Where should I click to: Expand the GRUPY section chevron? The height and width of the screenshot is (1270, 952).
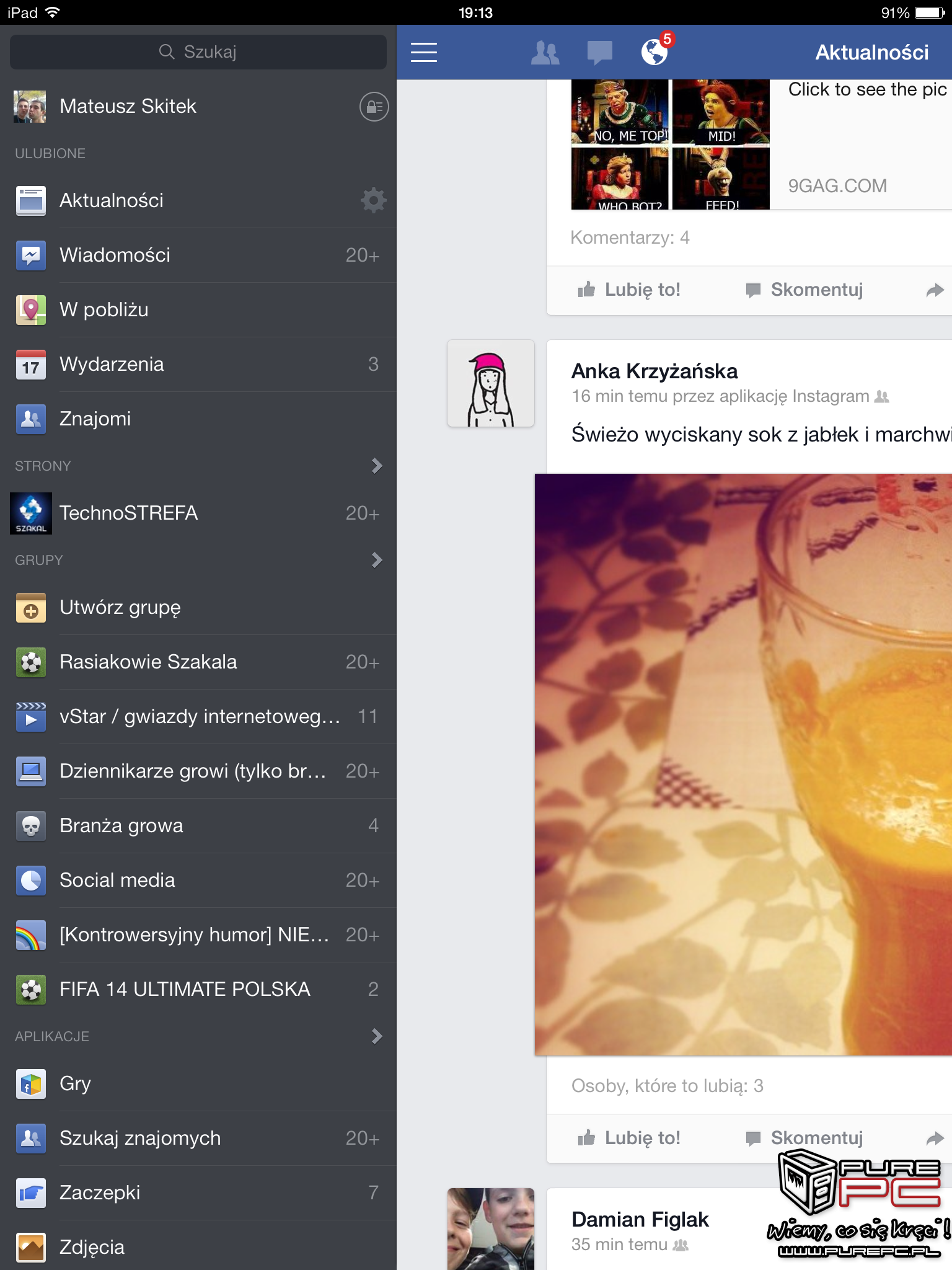click(x=376, y=560)
